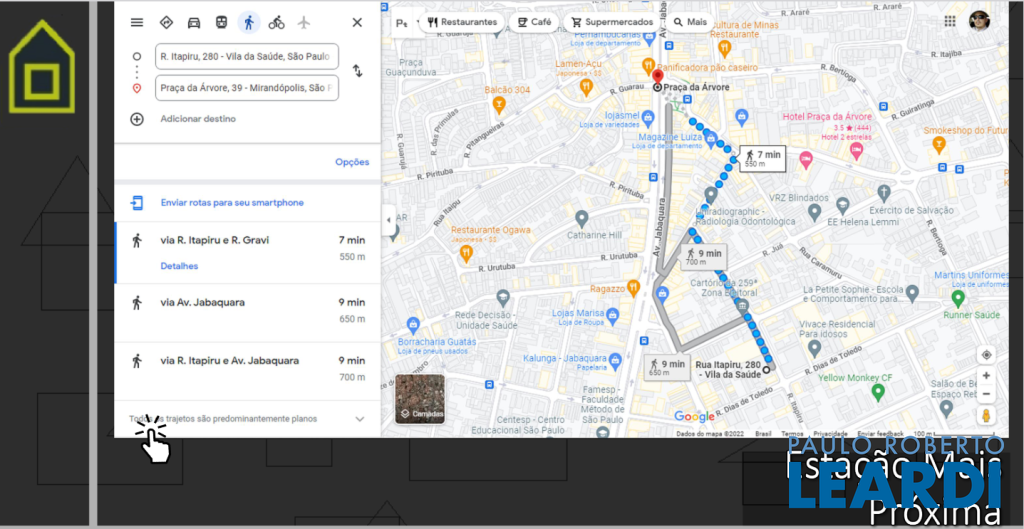Click the Martins Uniformes label
This screenshot has width=1024, height=529.
[x=971, y=275]
